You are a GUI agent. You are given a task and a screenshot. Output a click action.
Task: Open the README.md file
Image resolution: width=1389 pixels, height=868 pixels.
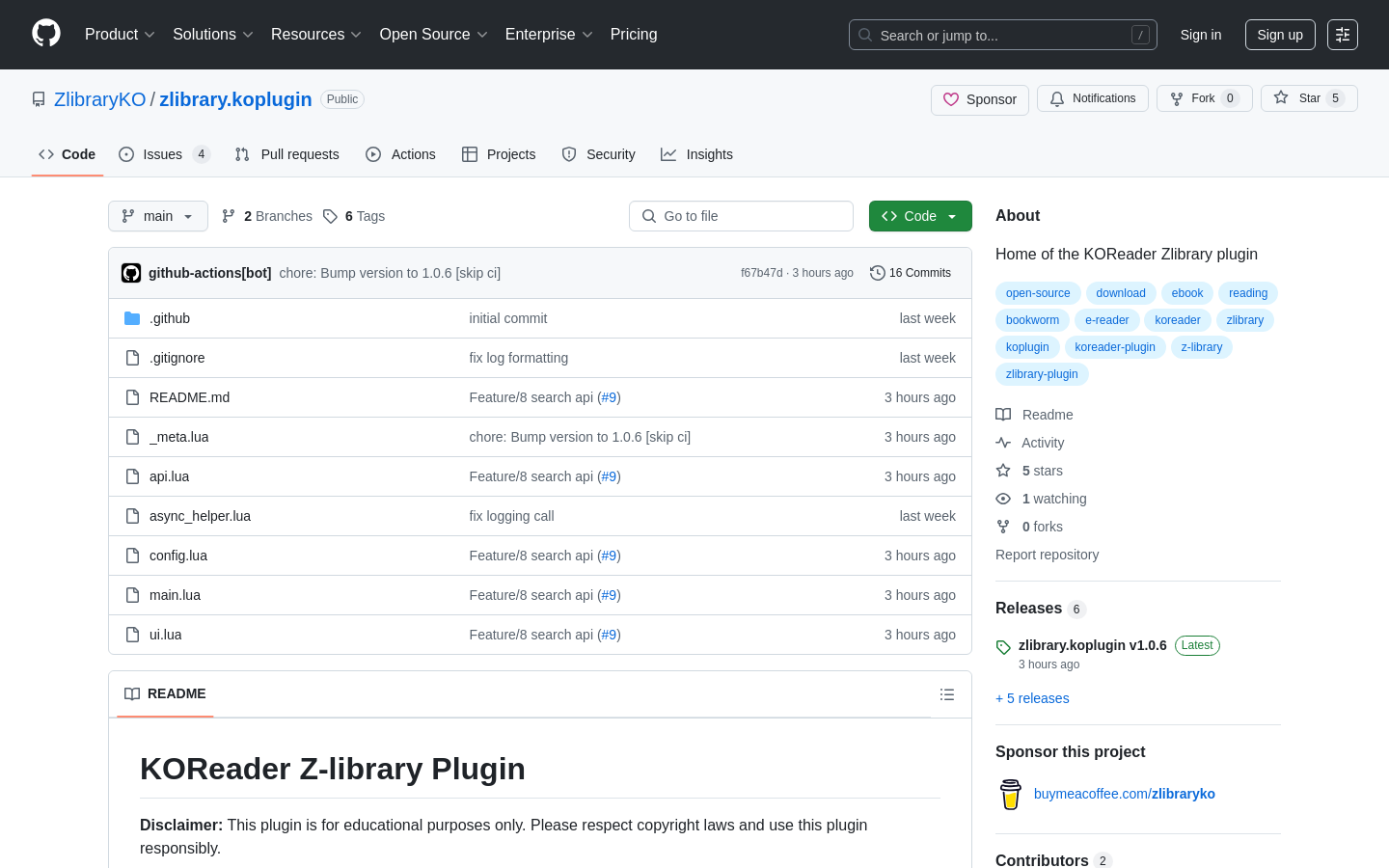pos(189,397)
